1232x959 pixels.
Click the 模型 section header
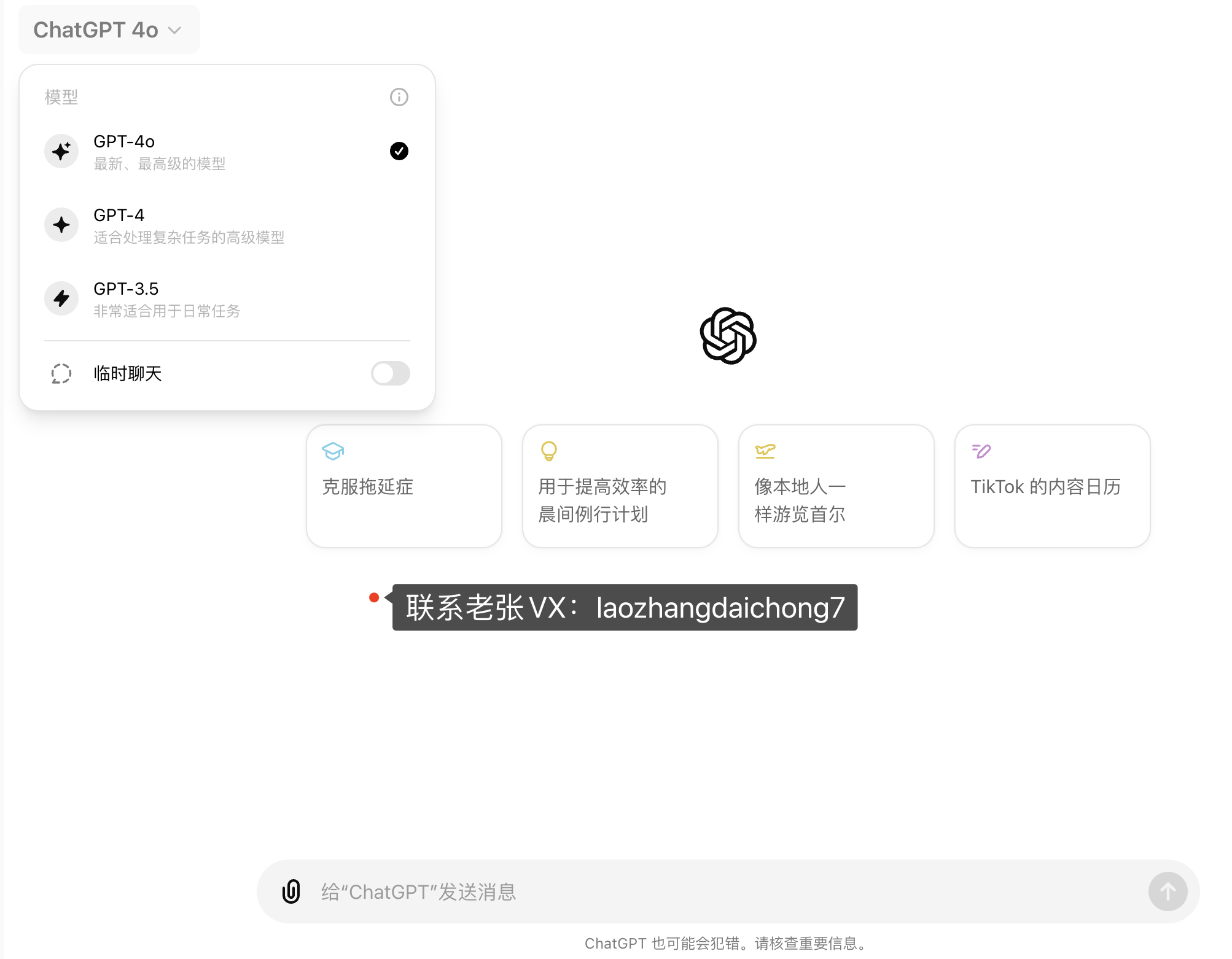(x=61, y=97)
